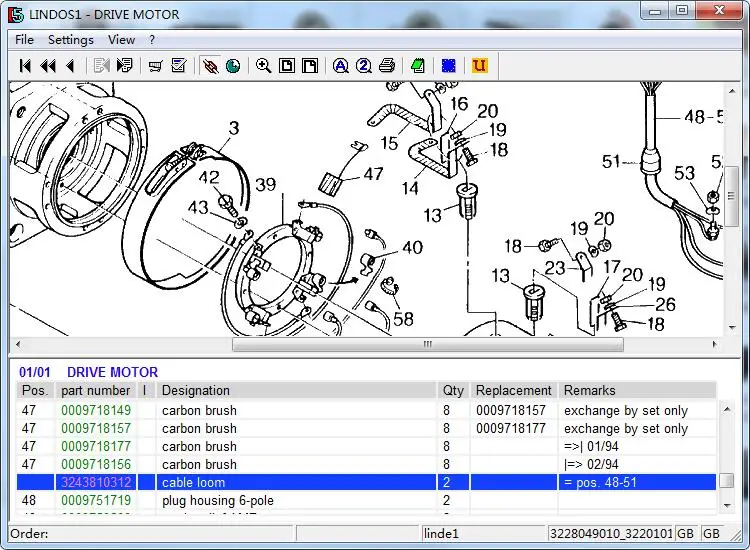Open the File menu
750x550 pixels.
pos(24,40)
